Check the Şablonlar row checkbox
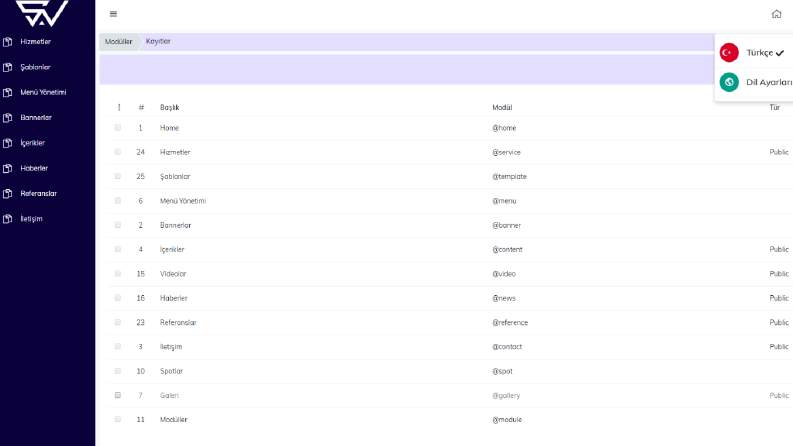The image size is (793, 446). [118, 176]
